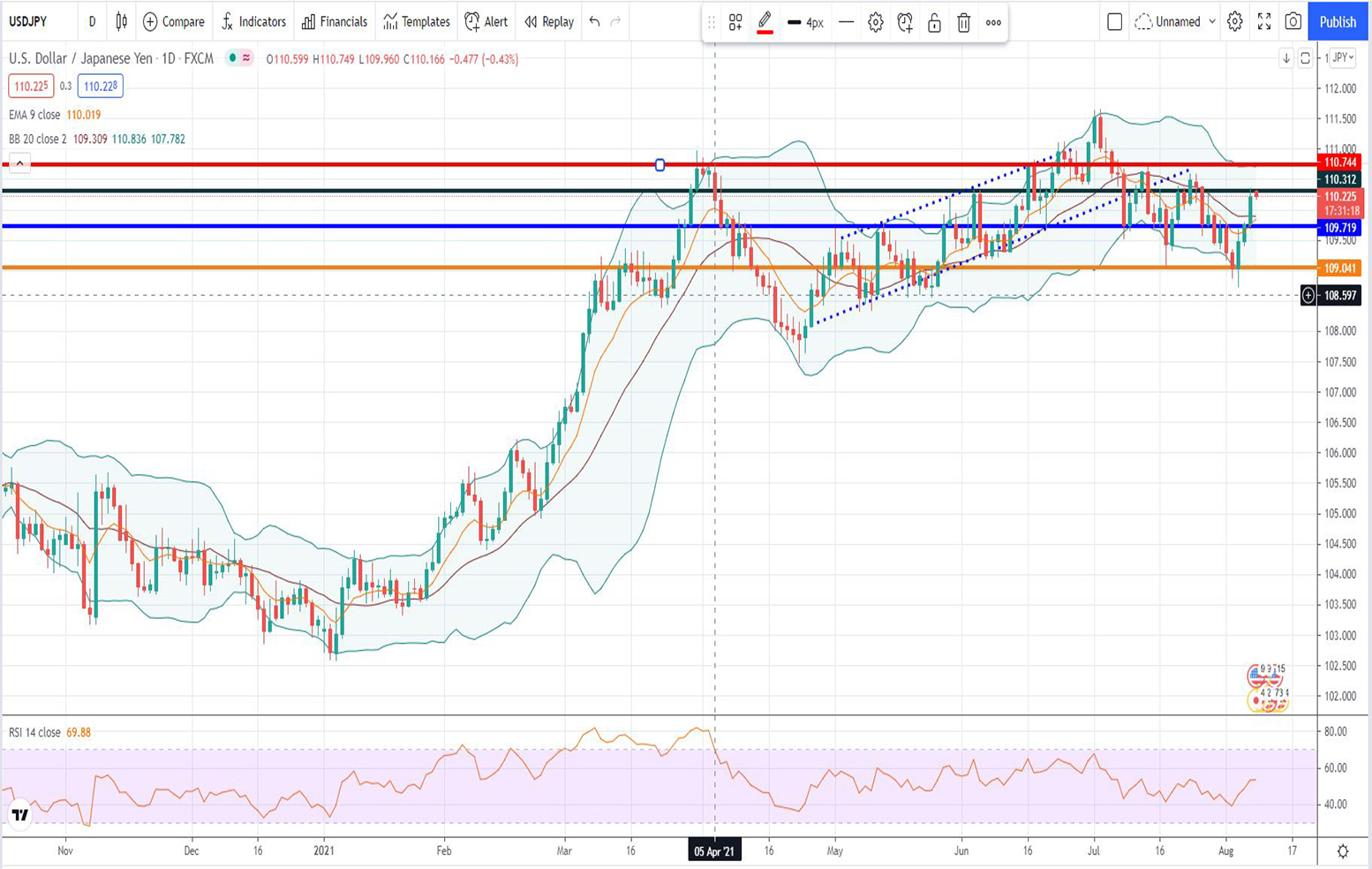Click the blue Publish button
The image size is (1372, 869).
coord(1338,21)
